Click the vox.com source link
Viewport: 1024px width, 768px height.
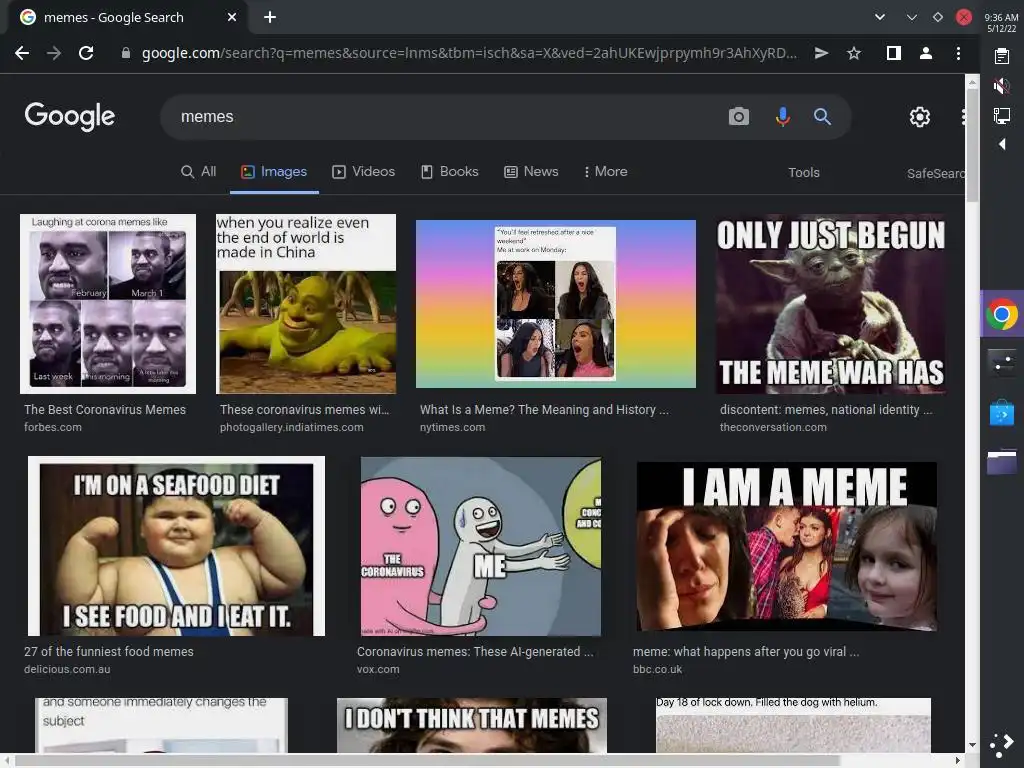pyautogui.click(x=378, y=669)
